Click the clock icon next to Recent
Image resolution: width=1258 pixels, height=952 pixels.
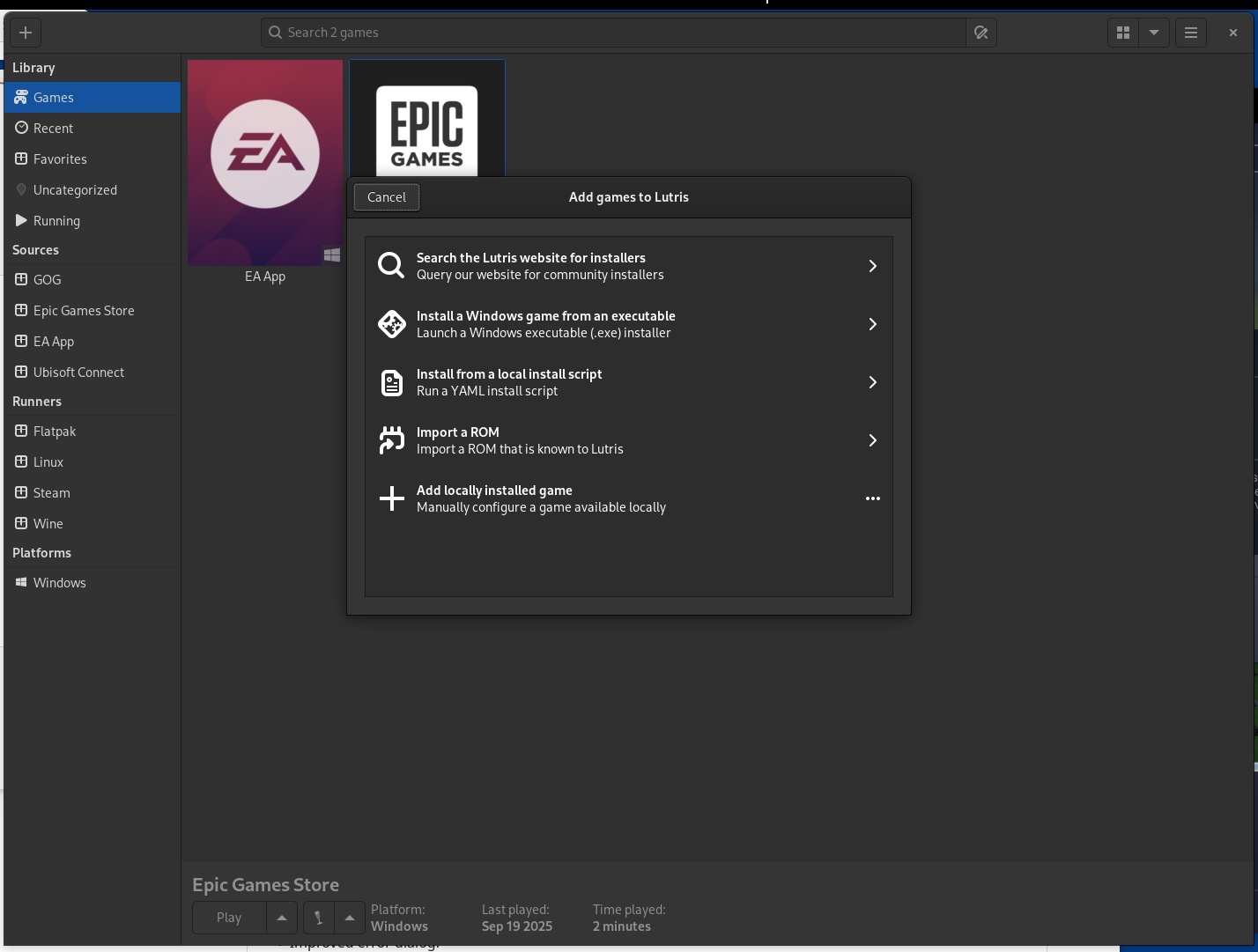(21, 128)
